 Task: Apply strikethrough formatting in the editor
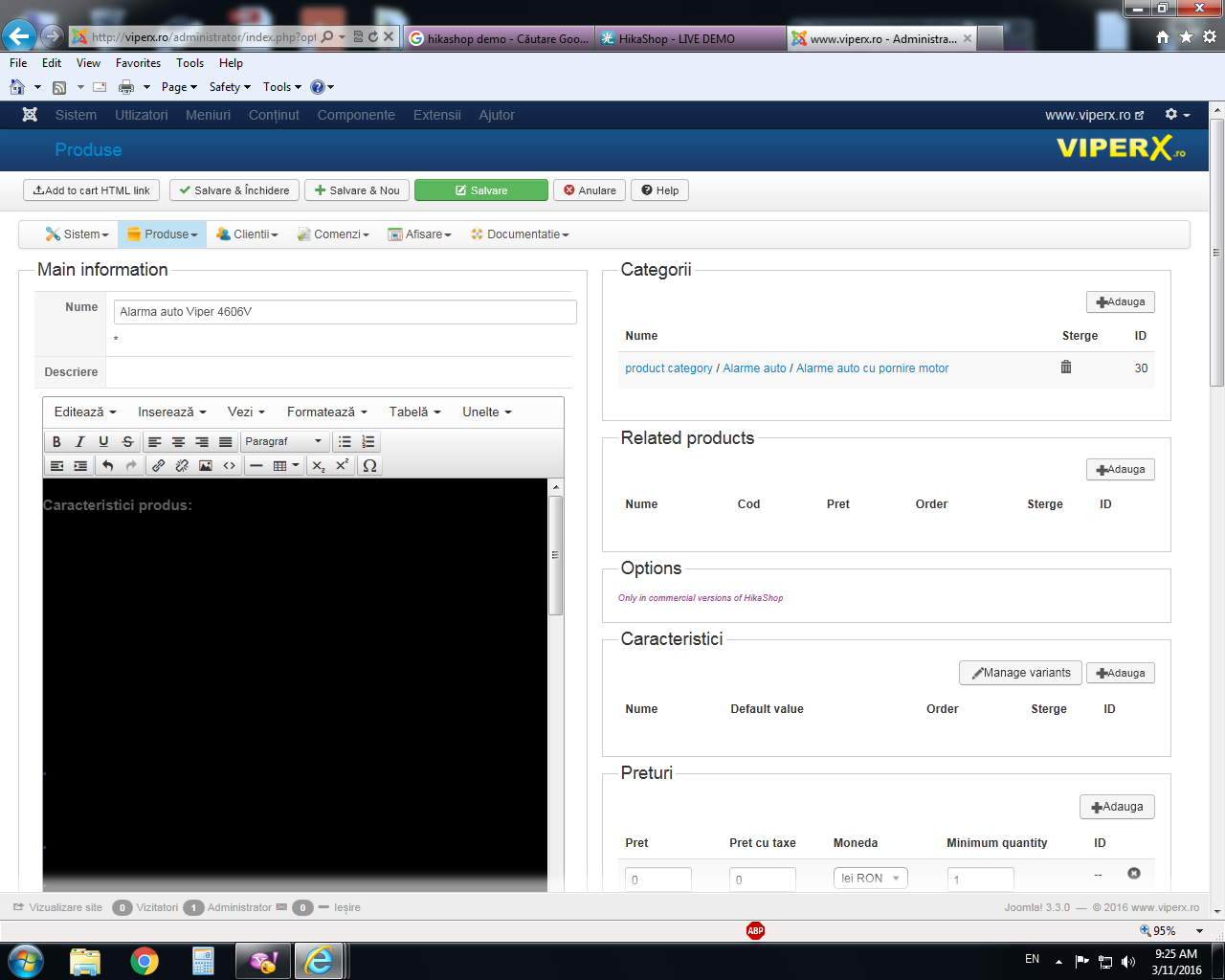point(127,442)
